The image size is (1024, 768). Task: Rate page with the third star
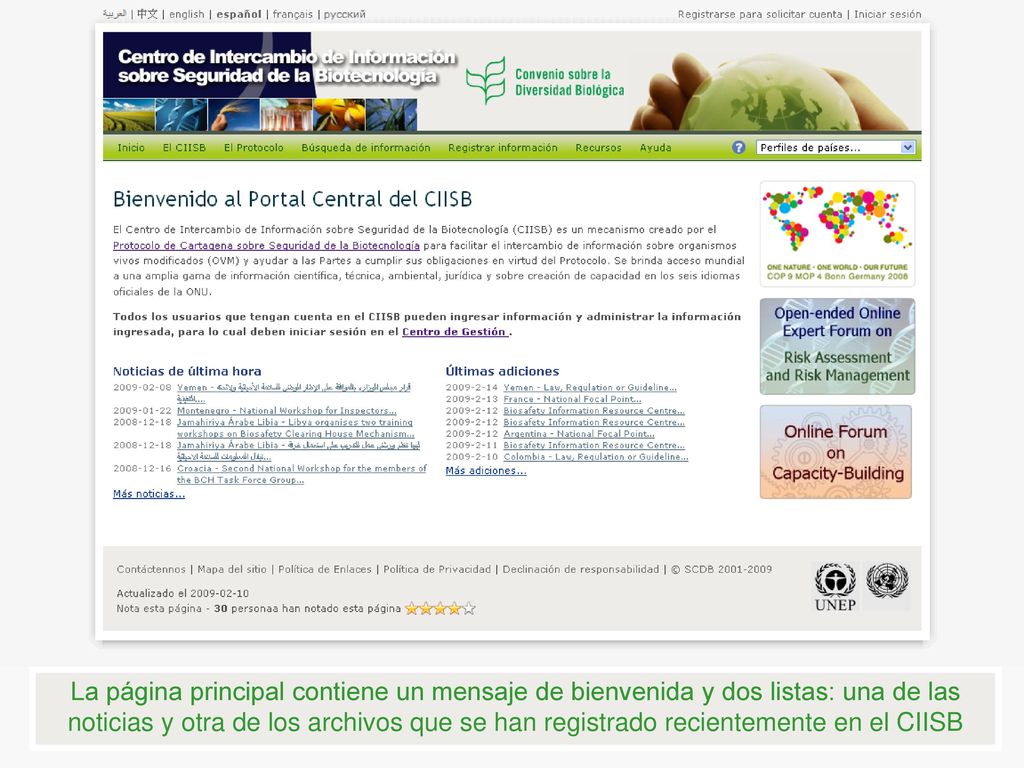tap(440, 609)
